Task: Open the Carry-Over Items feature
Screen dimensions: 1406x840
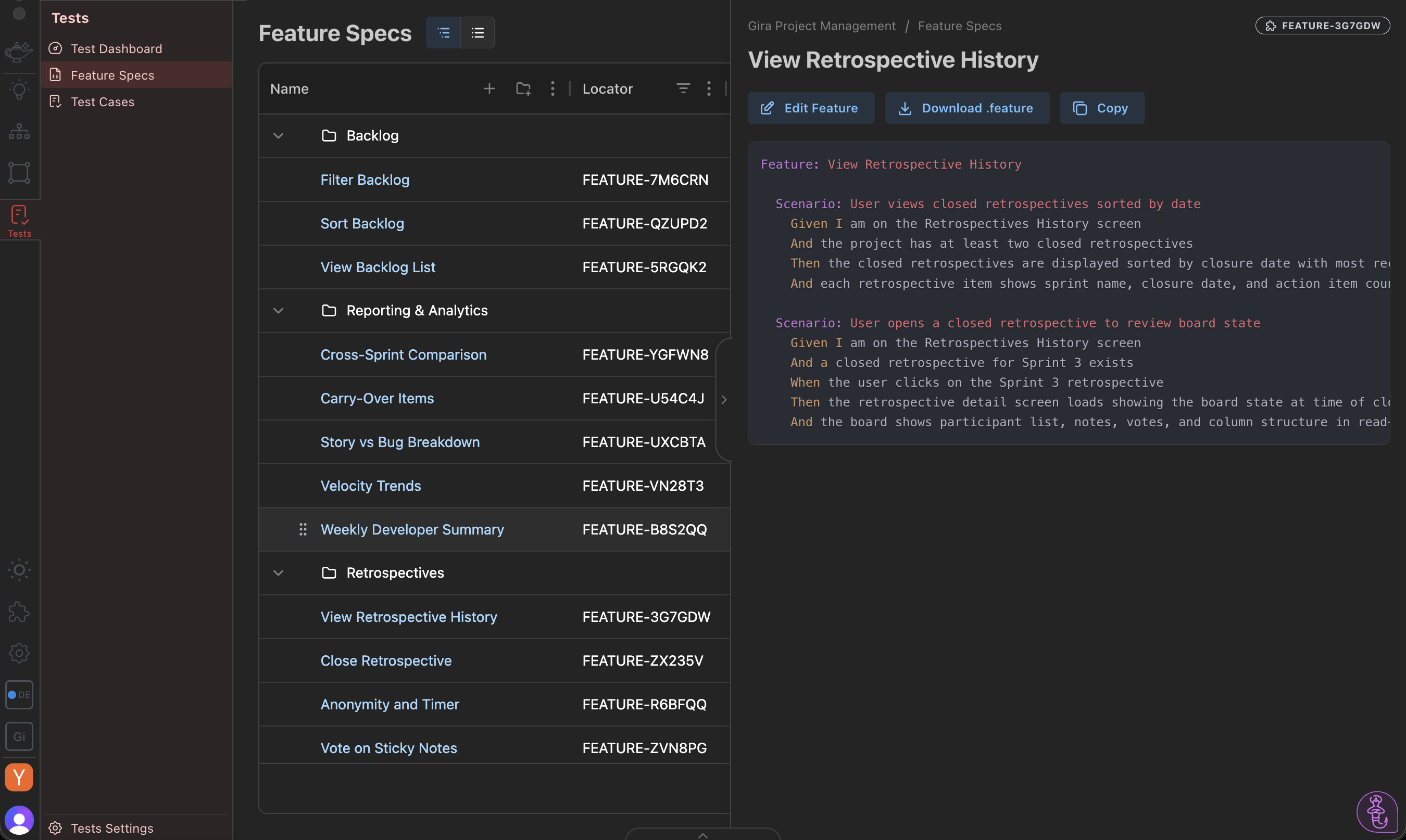Action: (377, 398)
